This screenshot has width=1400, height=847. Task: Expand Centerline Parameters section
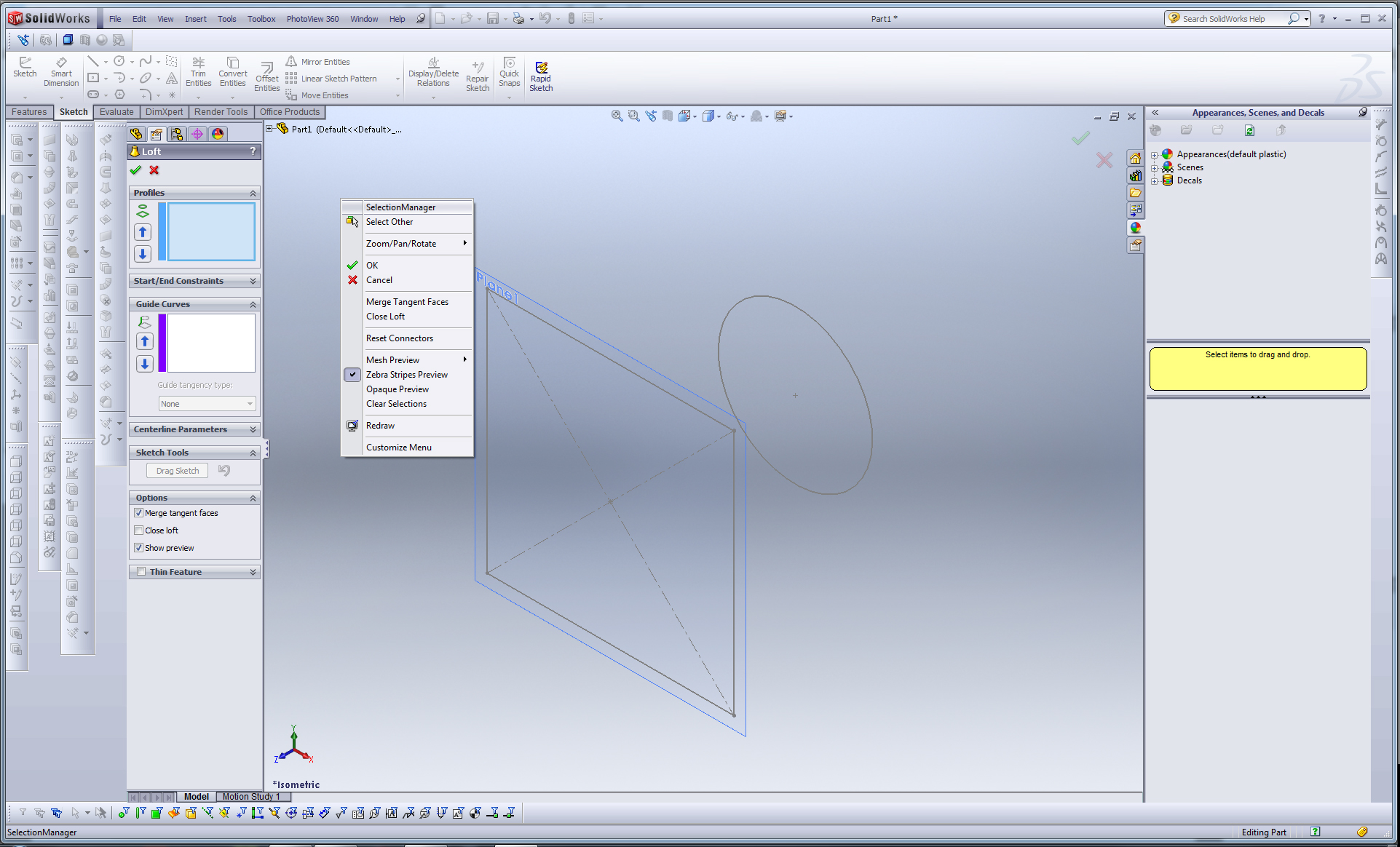(x=253, y=429)
